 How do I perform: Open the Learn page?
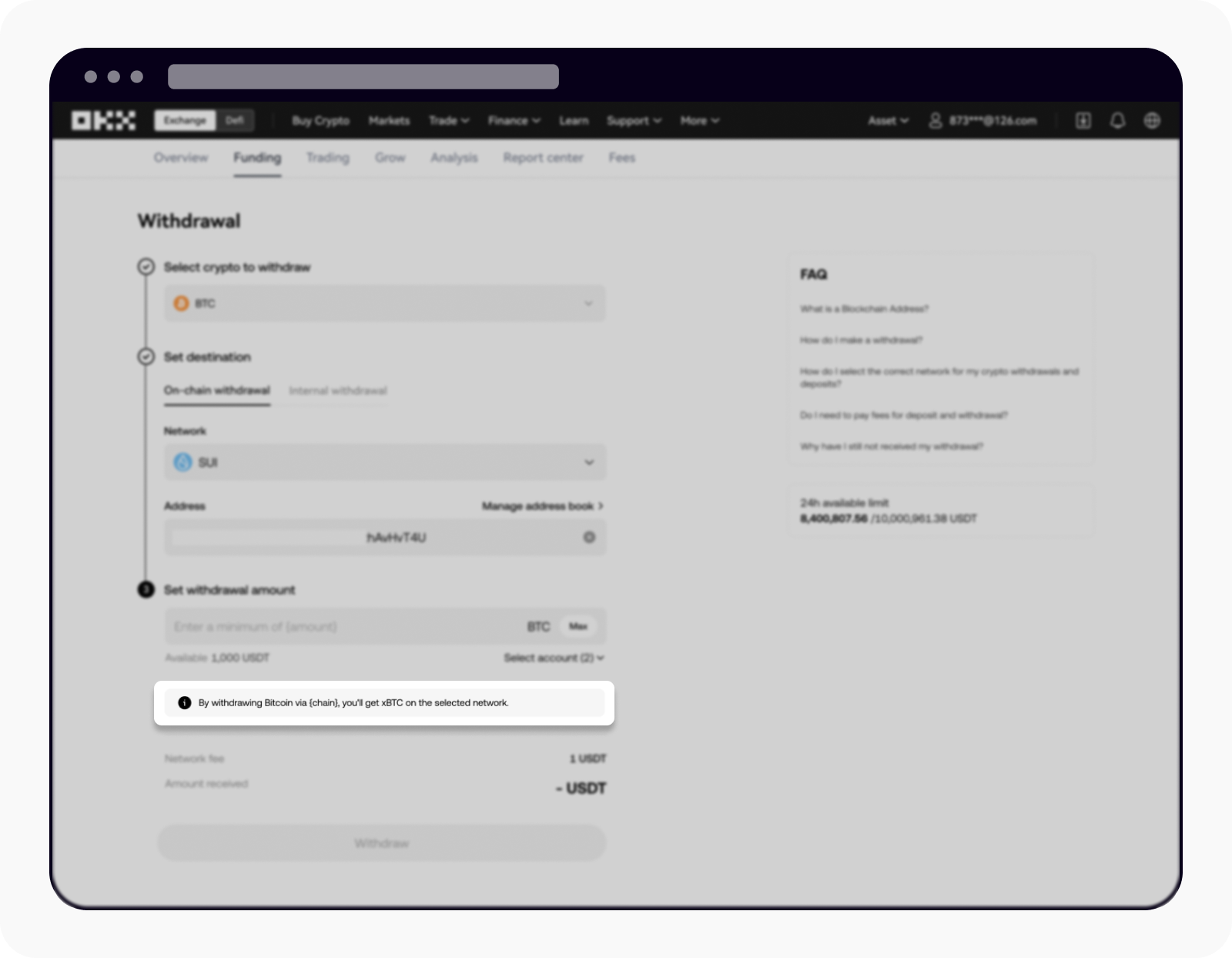coord(574,121)
